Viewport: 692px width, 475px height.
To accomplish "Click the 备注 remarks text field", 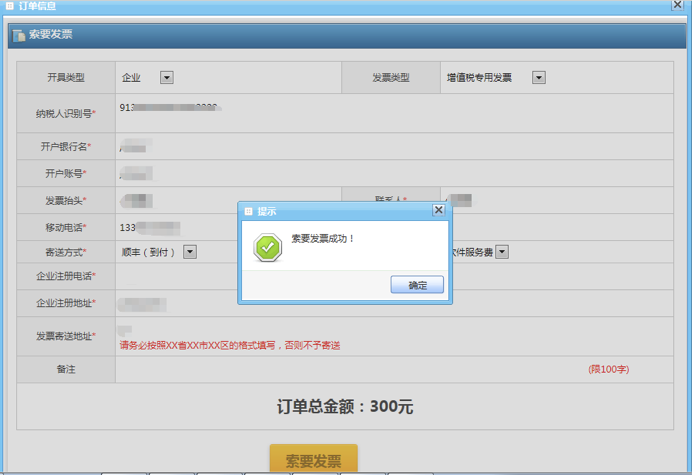I will click(x=350, y=370).
